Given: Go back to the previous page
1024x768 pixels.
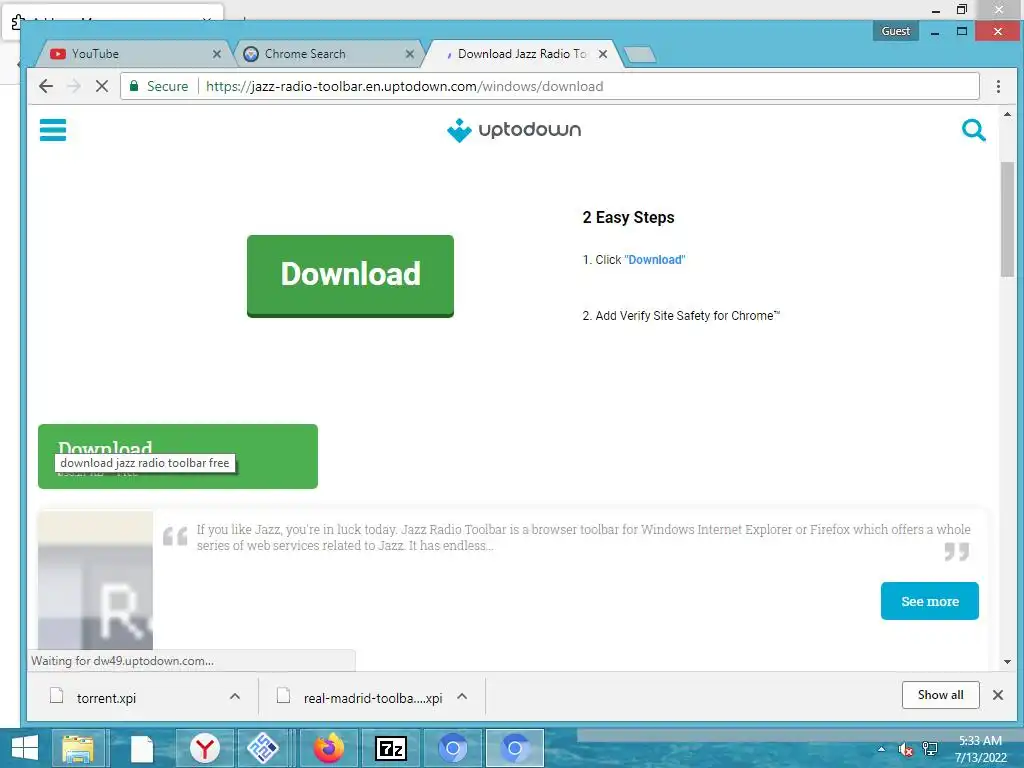Looking at the screenshot, I should pyautogui.click(x=46, y=86).
